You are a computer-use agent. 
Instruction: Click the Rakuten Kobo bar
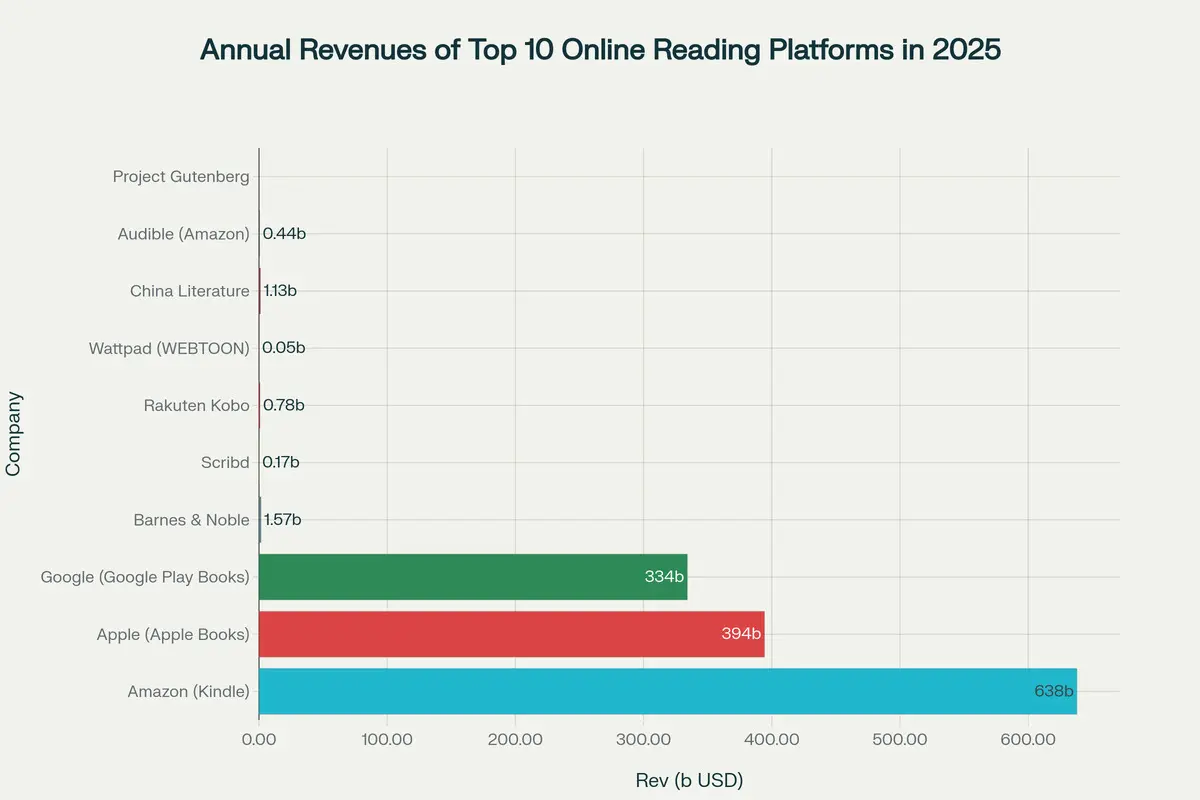click(x=260, y=405)
